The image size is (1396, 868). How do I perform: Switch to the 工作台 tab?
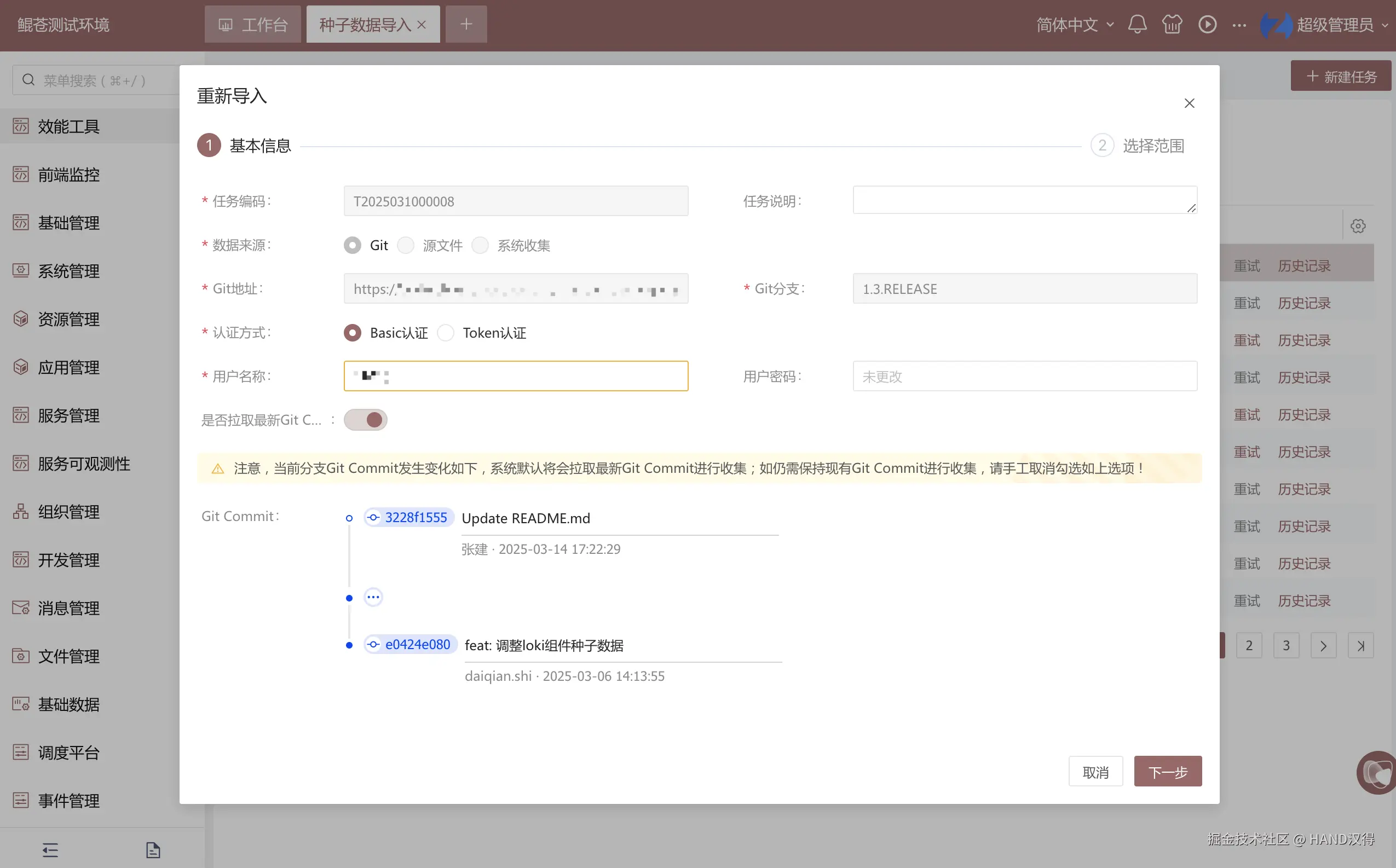(x=253, y=25)
